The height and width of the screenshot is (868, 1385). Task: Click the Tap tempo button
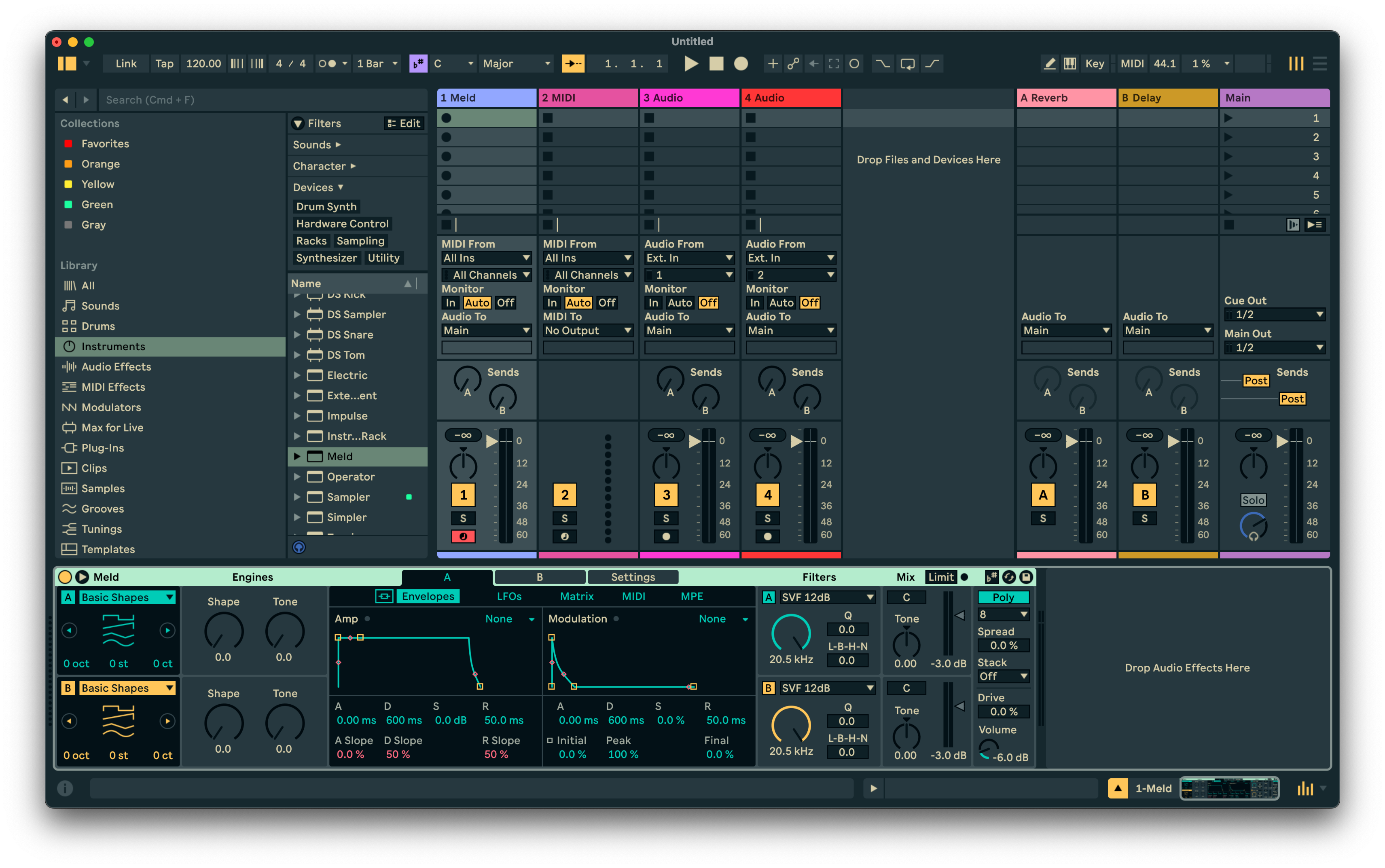click(x=164, y=64)
